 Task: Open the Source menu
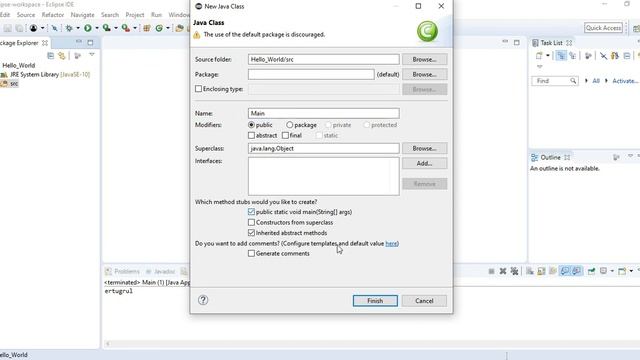(x=26, y=15)
